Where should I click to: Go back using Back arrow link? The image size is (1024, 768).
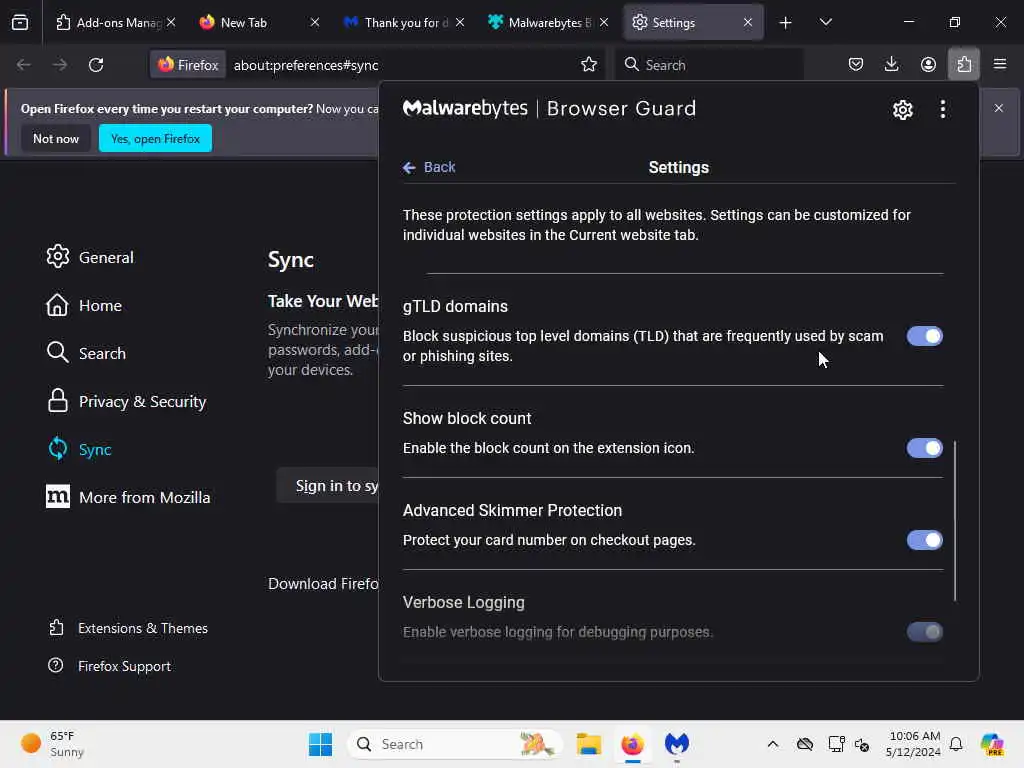pyautogui.click(x=429, y=167)
